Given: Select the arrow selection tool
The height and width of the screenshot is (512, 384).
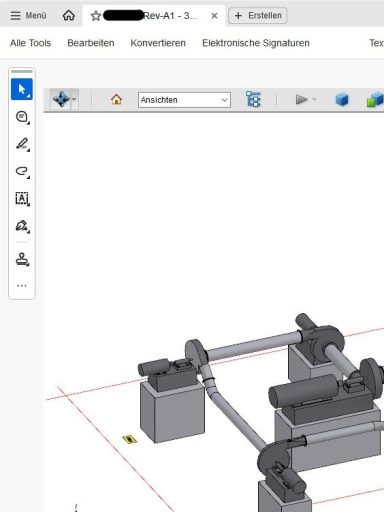Looking at the screenshot, I should tap(22, 89).
